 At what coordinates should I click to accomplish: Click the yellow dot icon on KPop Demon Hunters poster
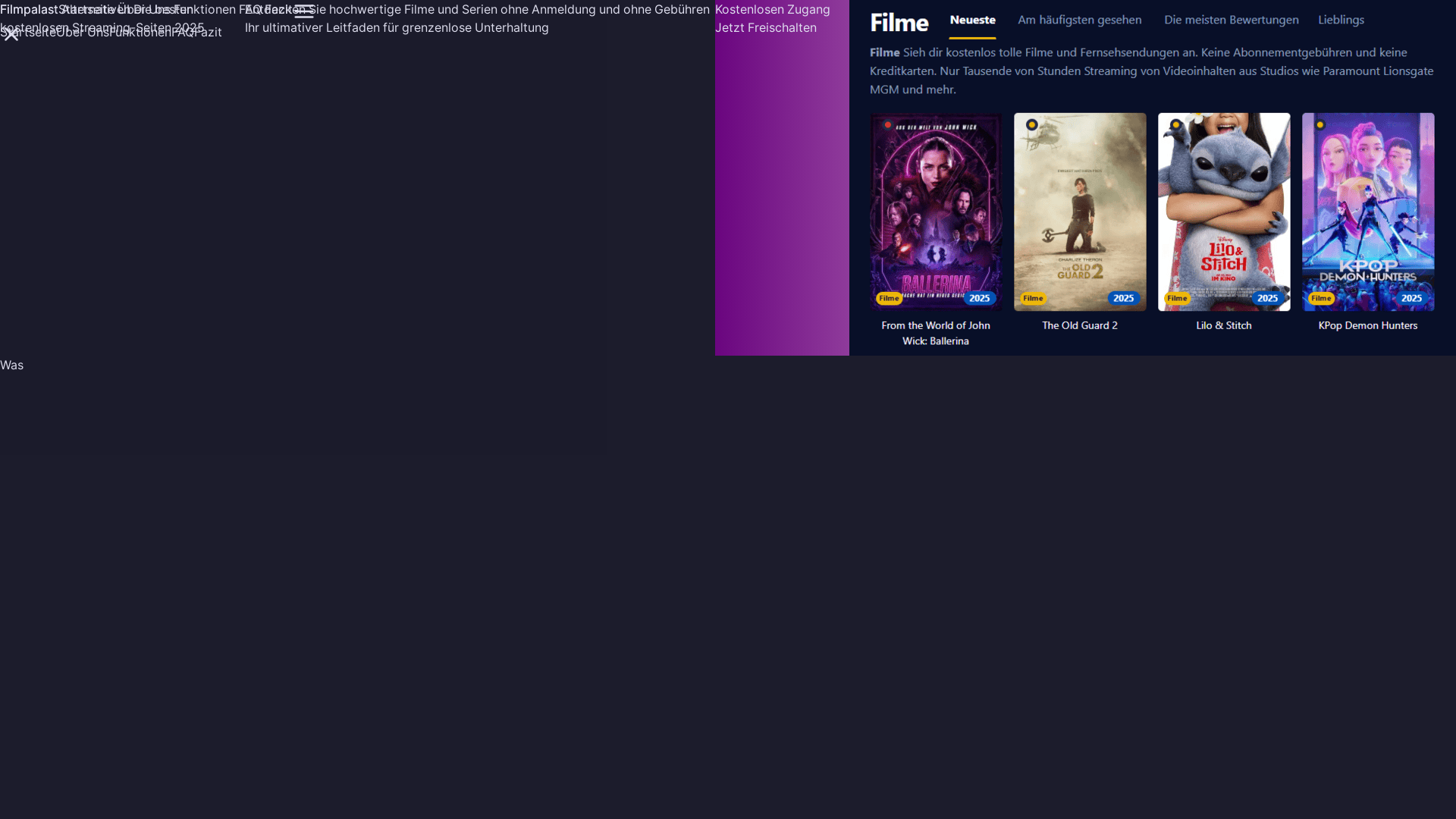[x=1319, y=125]
